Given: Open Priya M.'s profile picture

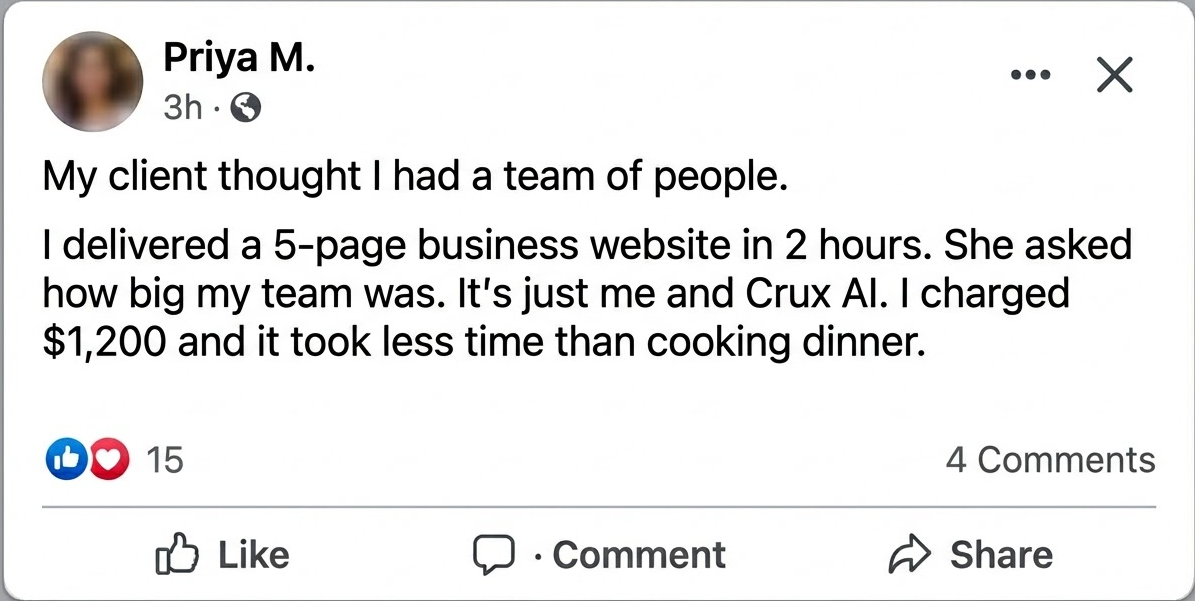Looking at the screenshot, I should (92, 82).
